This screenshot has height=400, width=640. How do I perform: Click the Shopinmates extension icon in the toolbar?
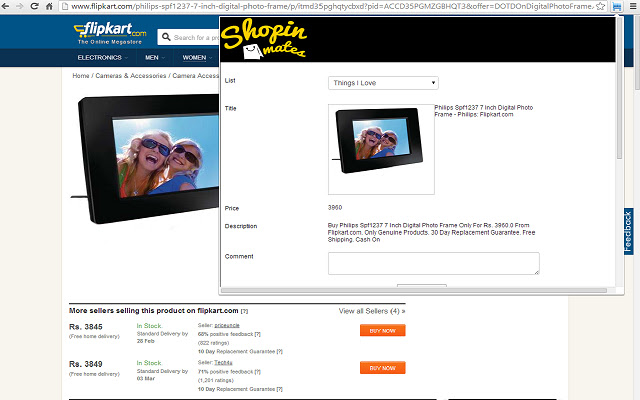617,6
